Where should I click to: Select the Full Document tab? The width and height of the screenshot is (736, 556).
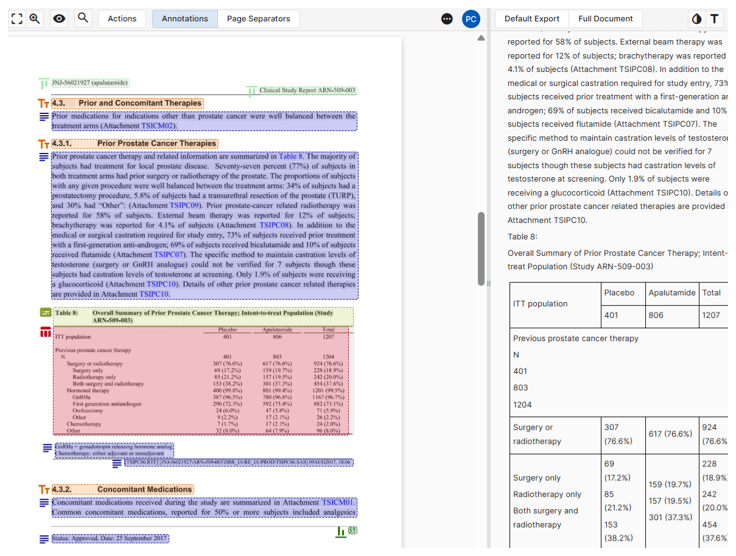tap(605, 18)
